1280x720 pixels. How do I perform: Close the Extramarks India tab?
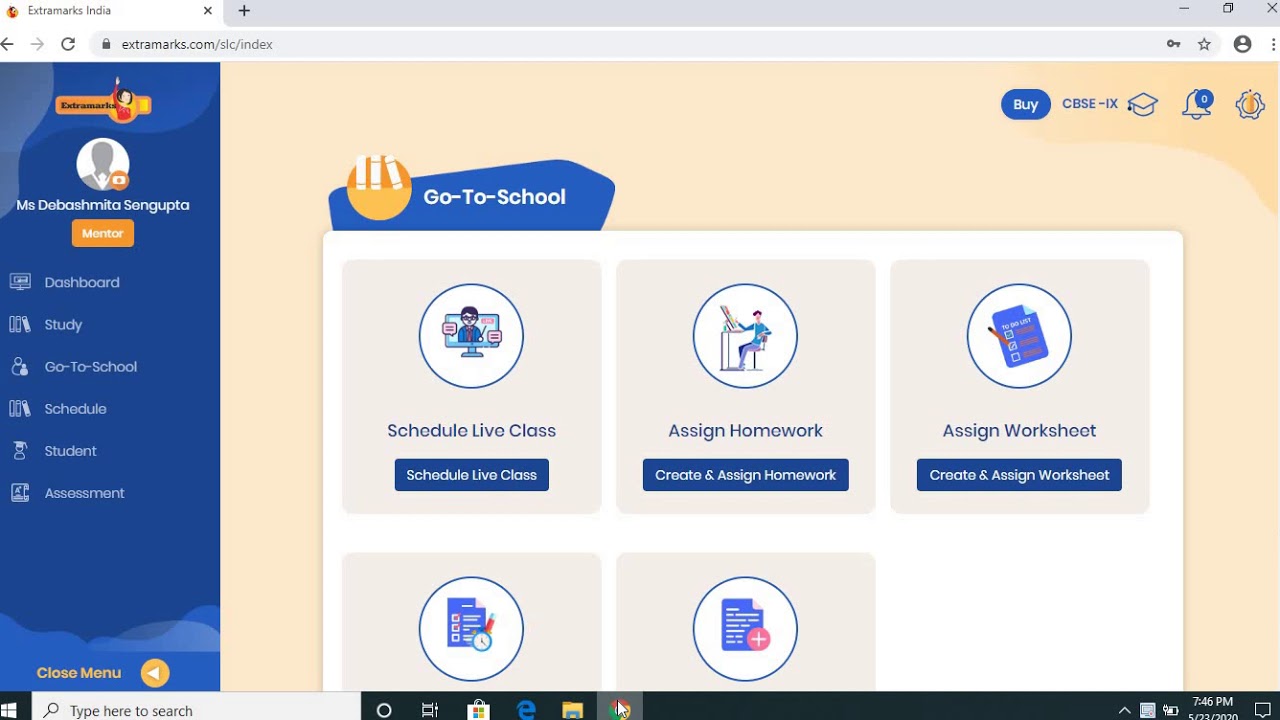208,11
